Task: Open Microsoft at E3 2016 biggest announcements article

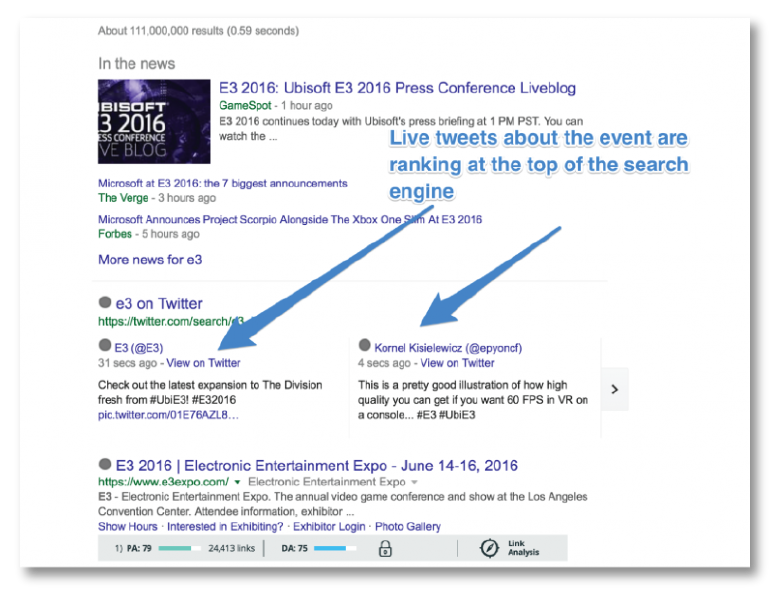Action: (222, 183)
